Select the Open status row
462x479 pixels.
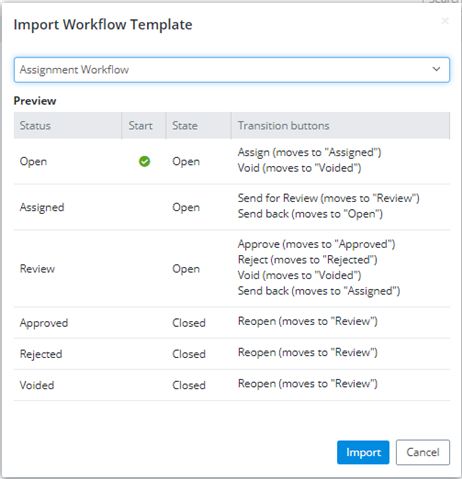tap(232, 161)
